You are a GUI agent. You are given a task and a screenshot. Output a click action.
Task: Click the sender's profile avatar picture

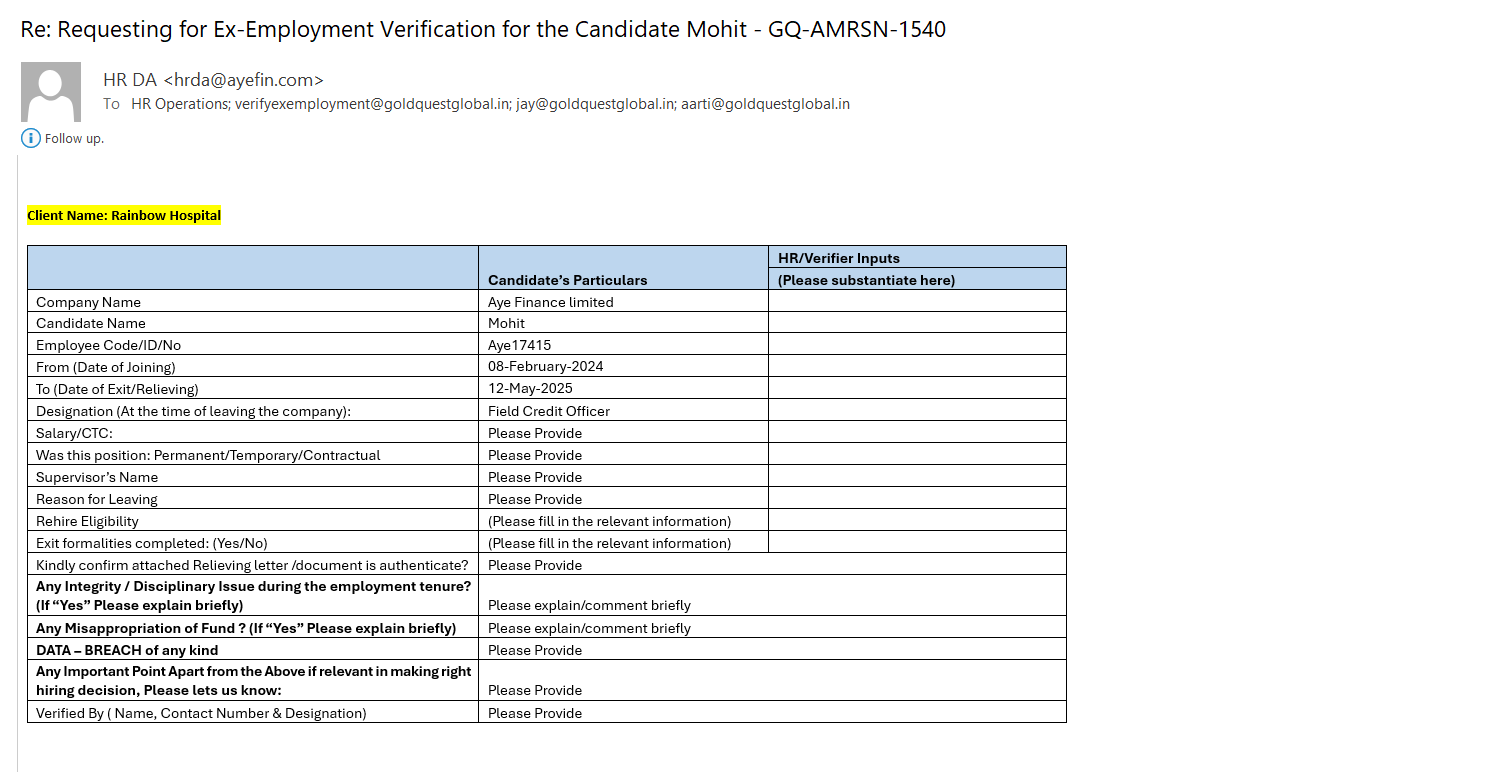(x=51, y=92)
